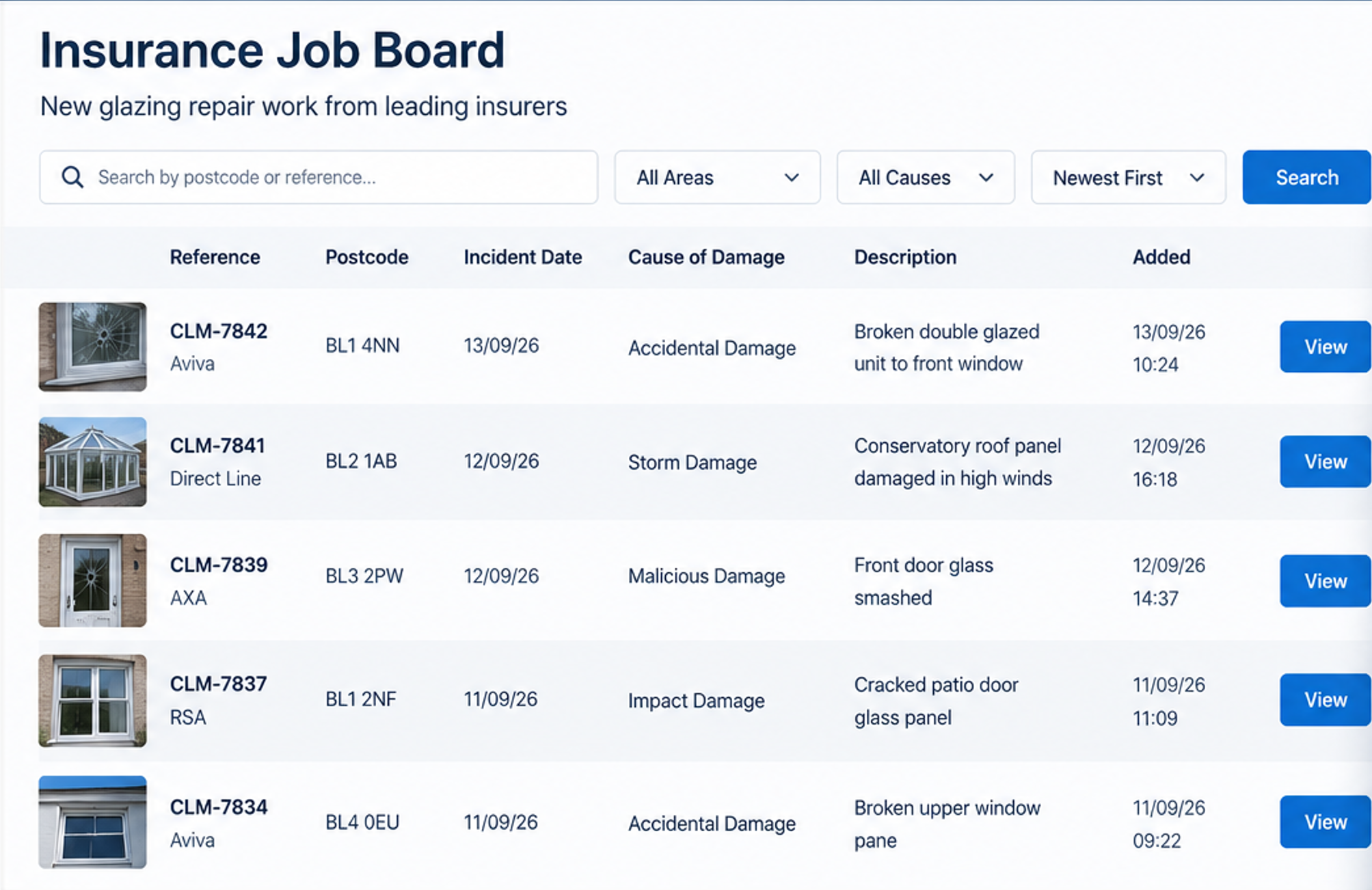This screenshot has width=1372, height=890.
Task: Select reference CLM-7834
Action: coord(219,807)
